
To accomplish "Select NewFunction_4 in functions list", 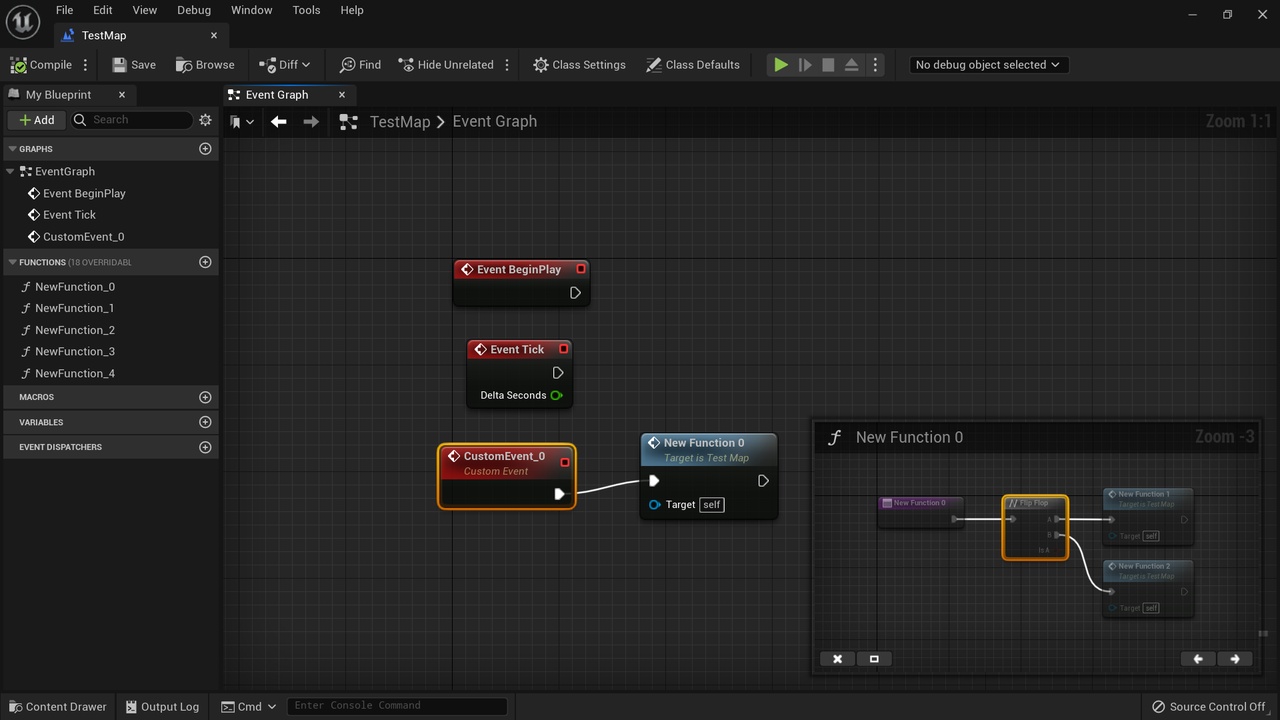I will click(x=75, y=373).
